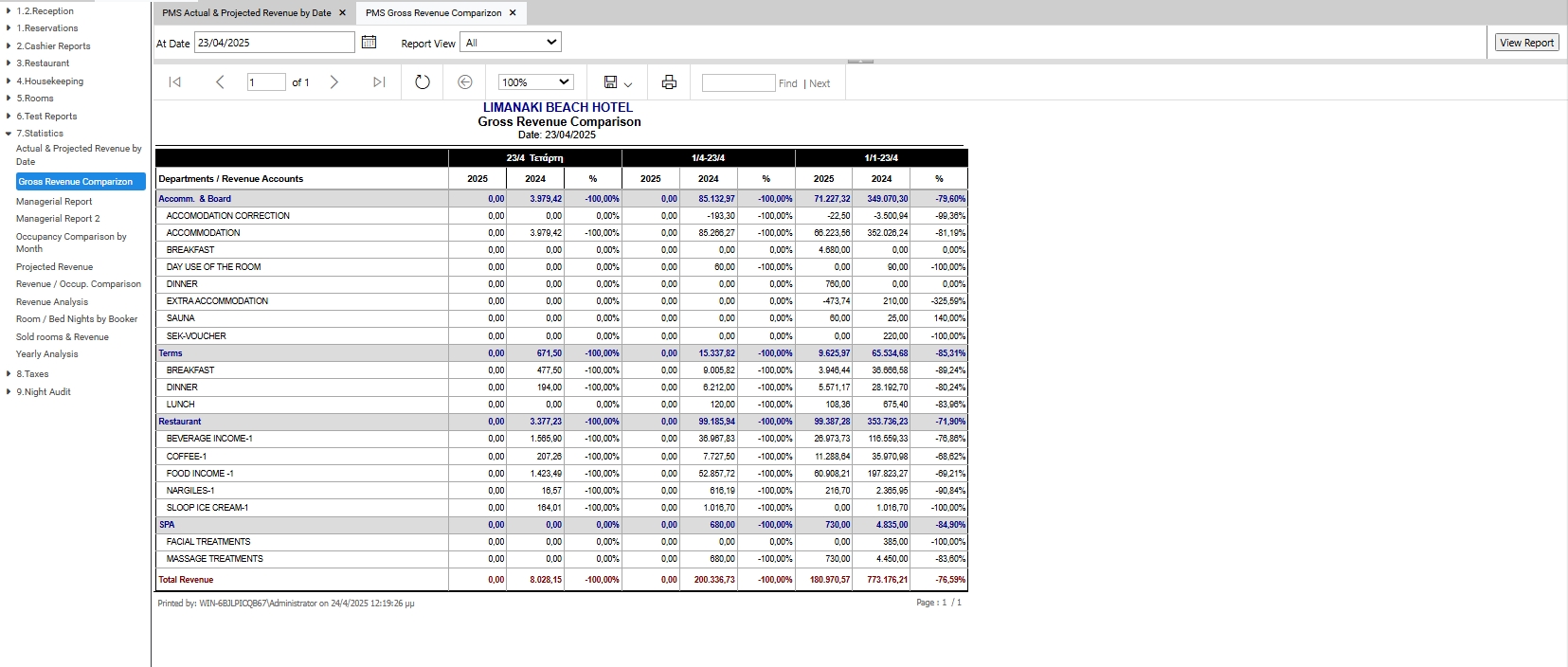This screenshot has height=667, width=1568.
Task: Expand the 3.Restaurant node
Action: (9, 63)
